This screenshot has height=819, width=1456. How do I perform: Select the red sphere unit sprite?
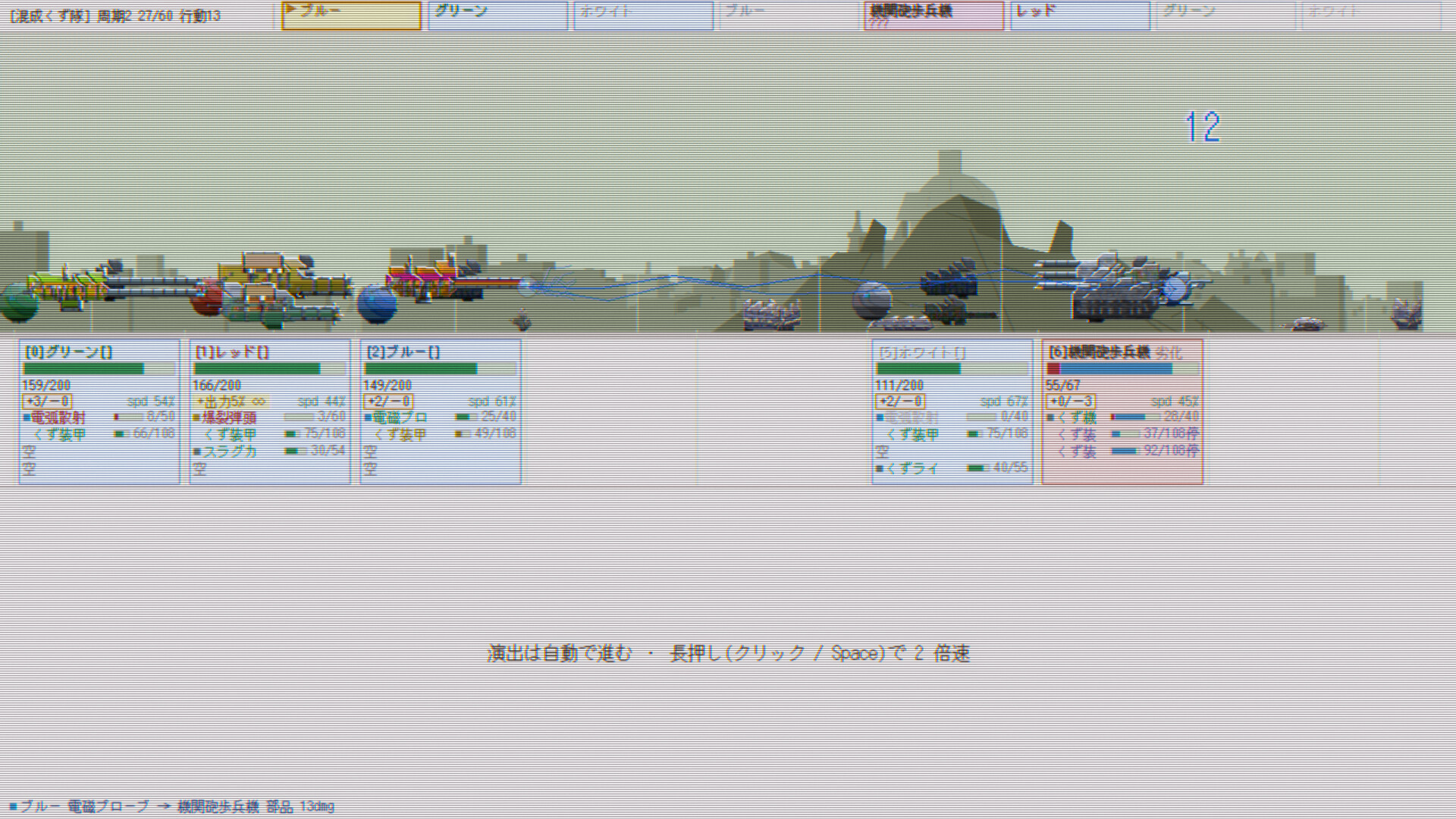click(x=206, y=297)
